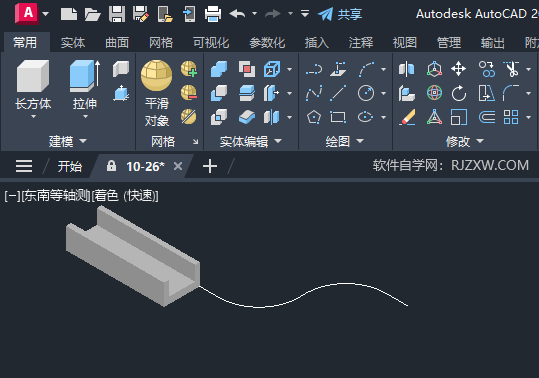Select the 3D Rotate gizmo icon
This screenshot has width=539, height=378.
(x=434, y=93)
